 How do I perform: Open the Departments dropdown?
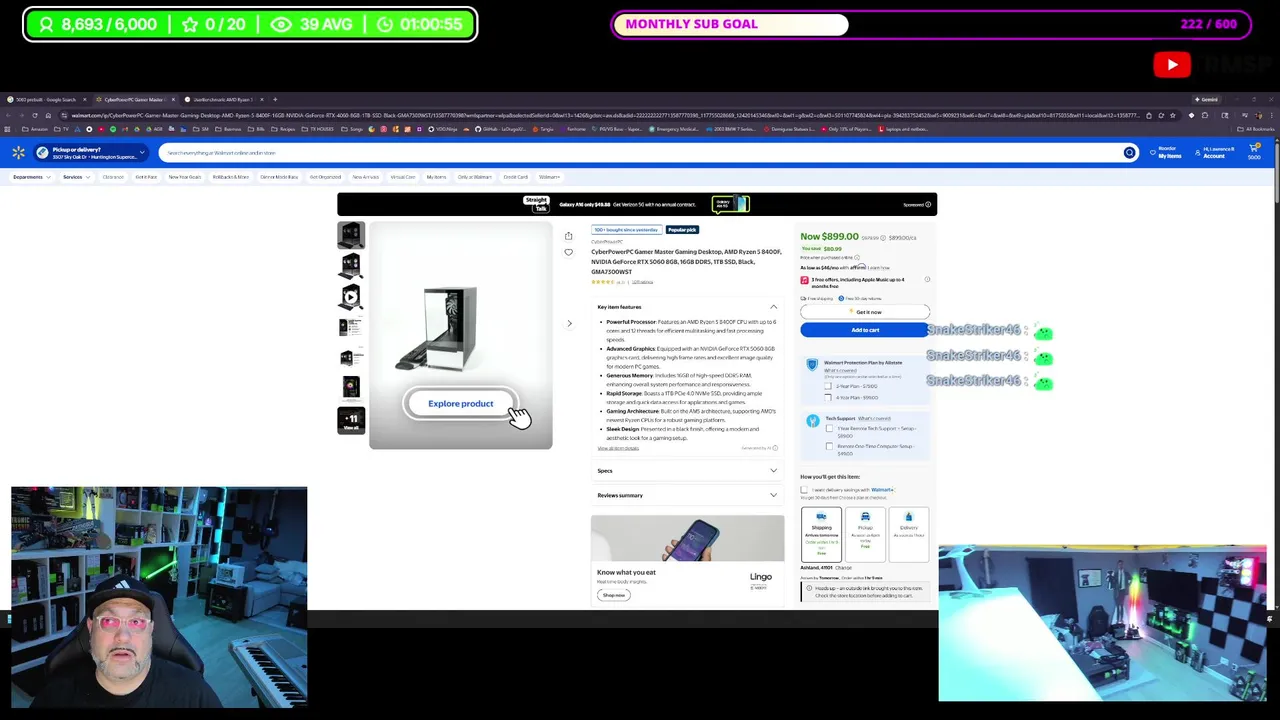click(31, 177)
